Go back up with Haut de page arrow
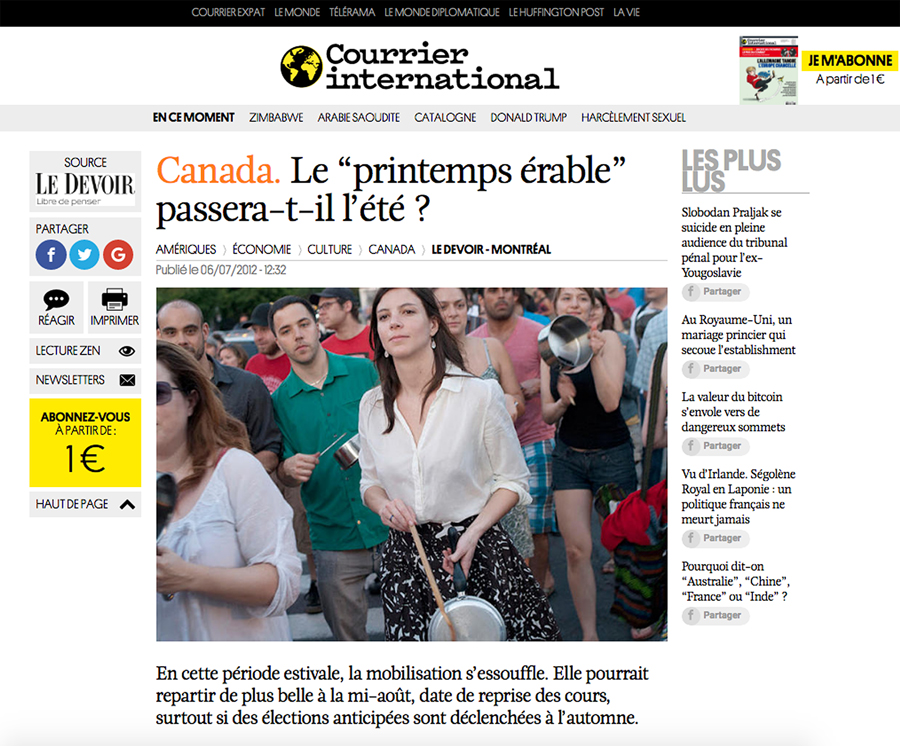 pos(127,504)
